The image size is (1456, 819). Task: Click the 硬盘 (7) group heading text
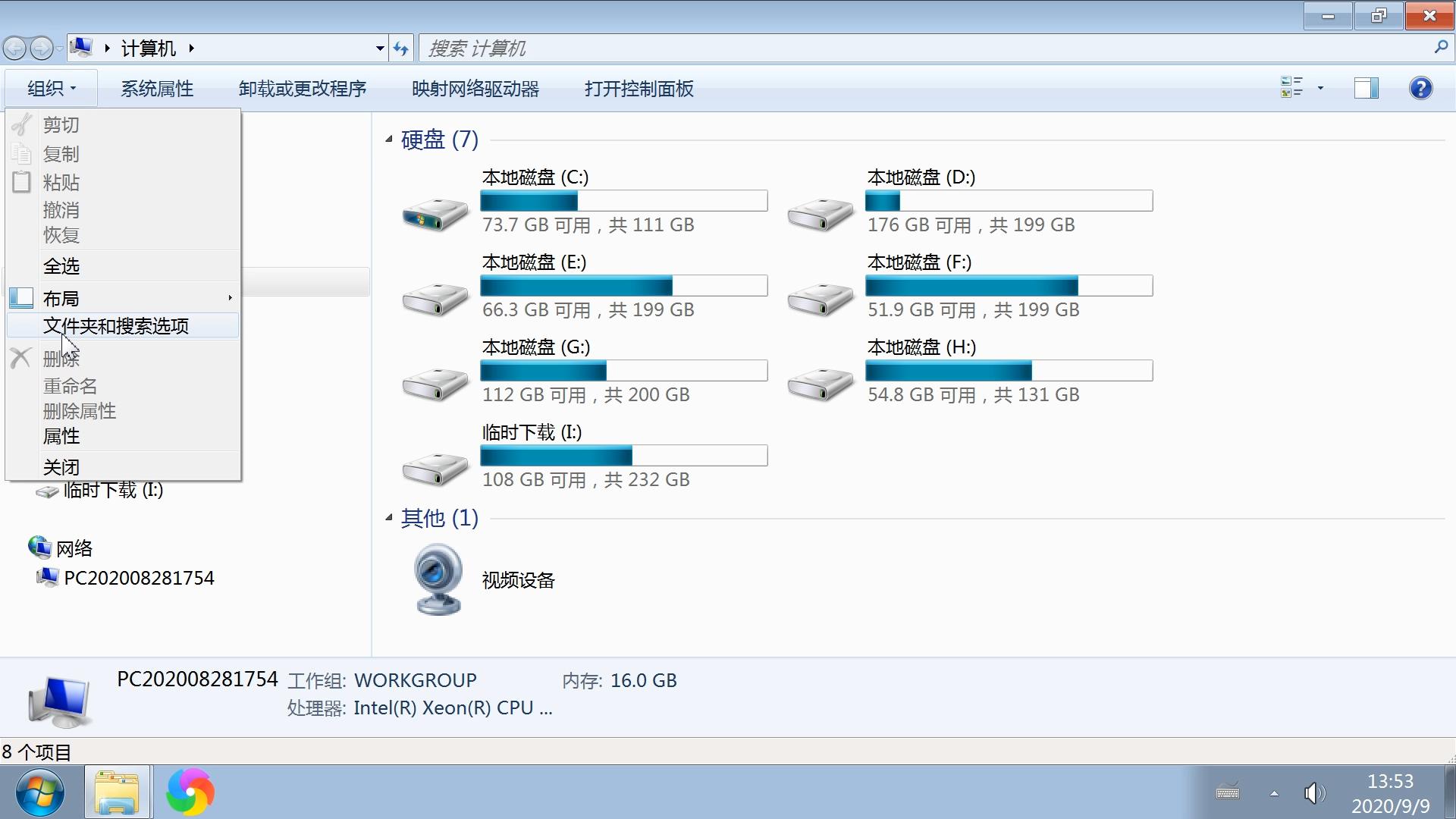point(439,140)
